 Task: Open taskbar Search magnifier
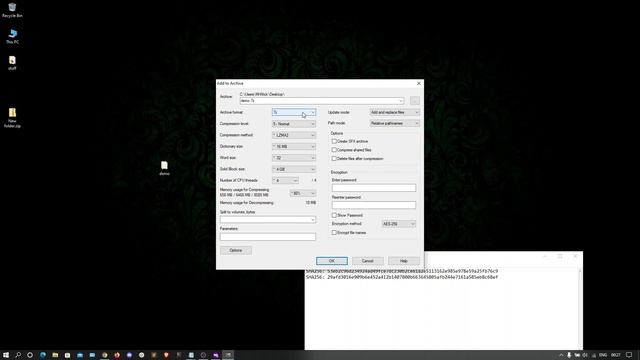pyautogui.click(x=18, y=355)
